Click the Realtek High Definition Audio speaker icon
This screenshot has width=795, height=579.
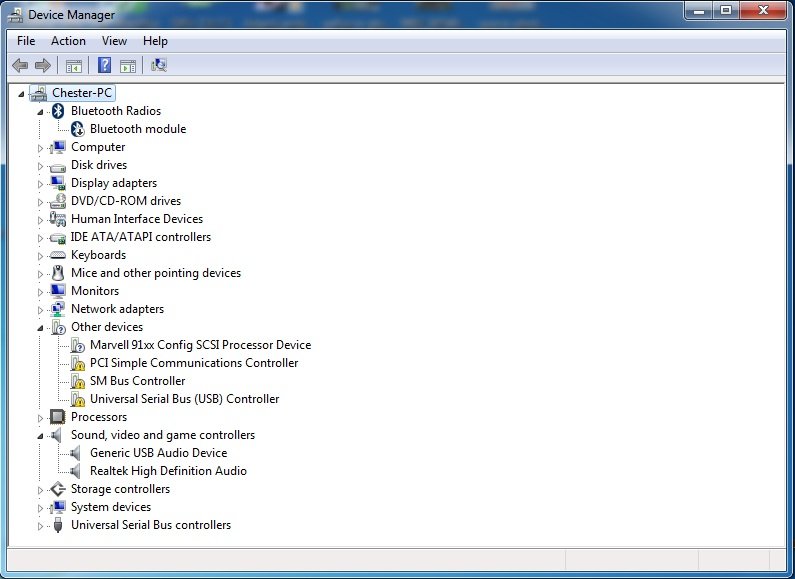(77, 471)
